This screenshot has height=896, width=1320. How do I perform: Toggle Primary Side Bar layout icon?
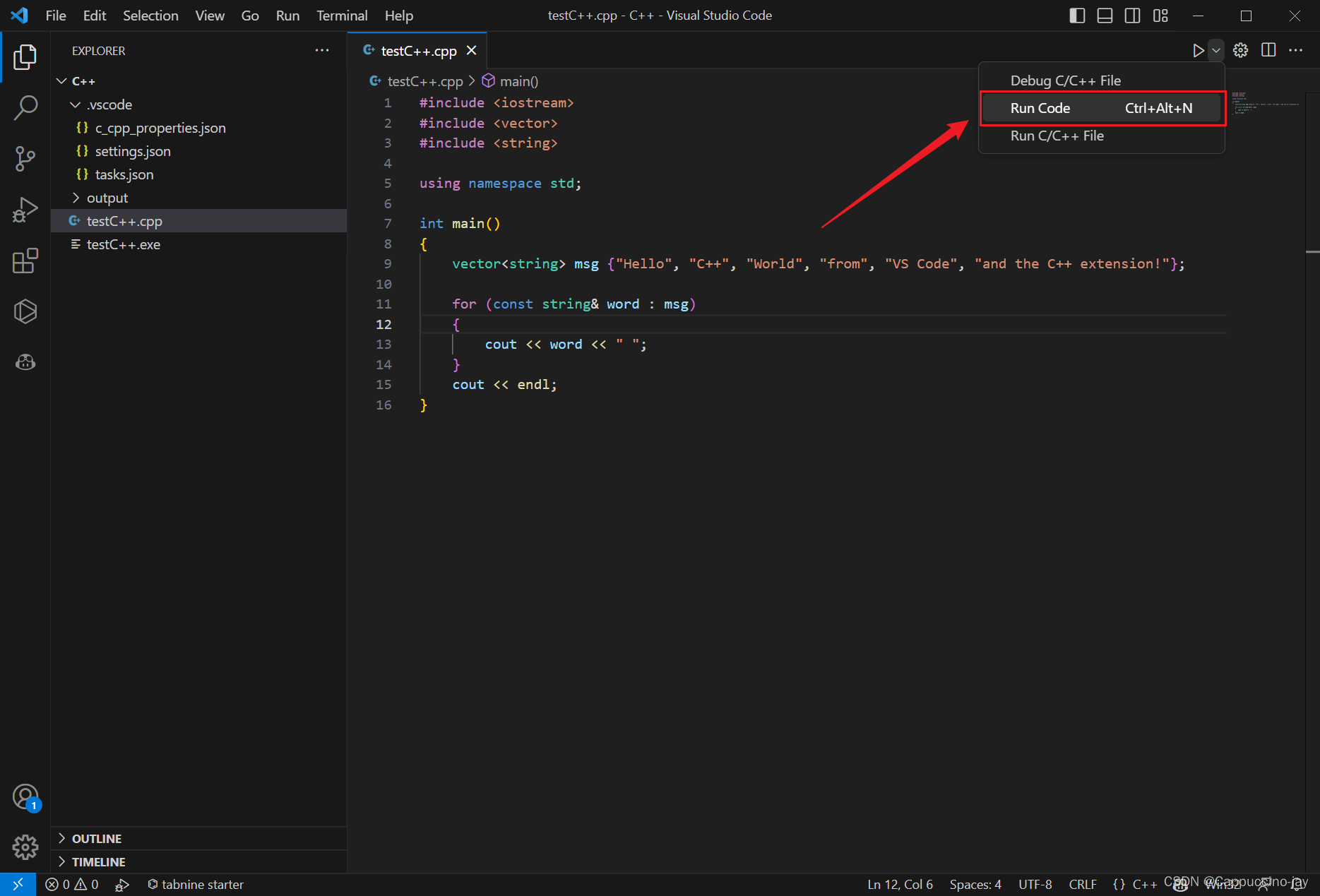1077,16
